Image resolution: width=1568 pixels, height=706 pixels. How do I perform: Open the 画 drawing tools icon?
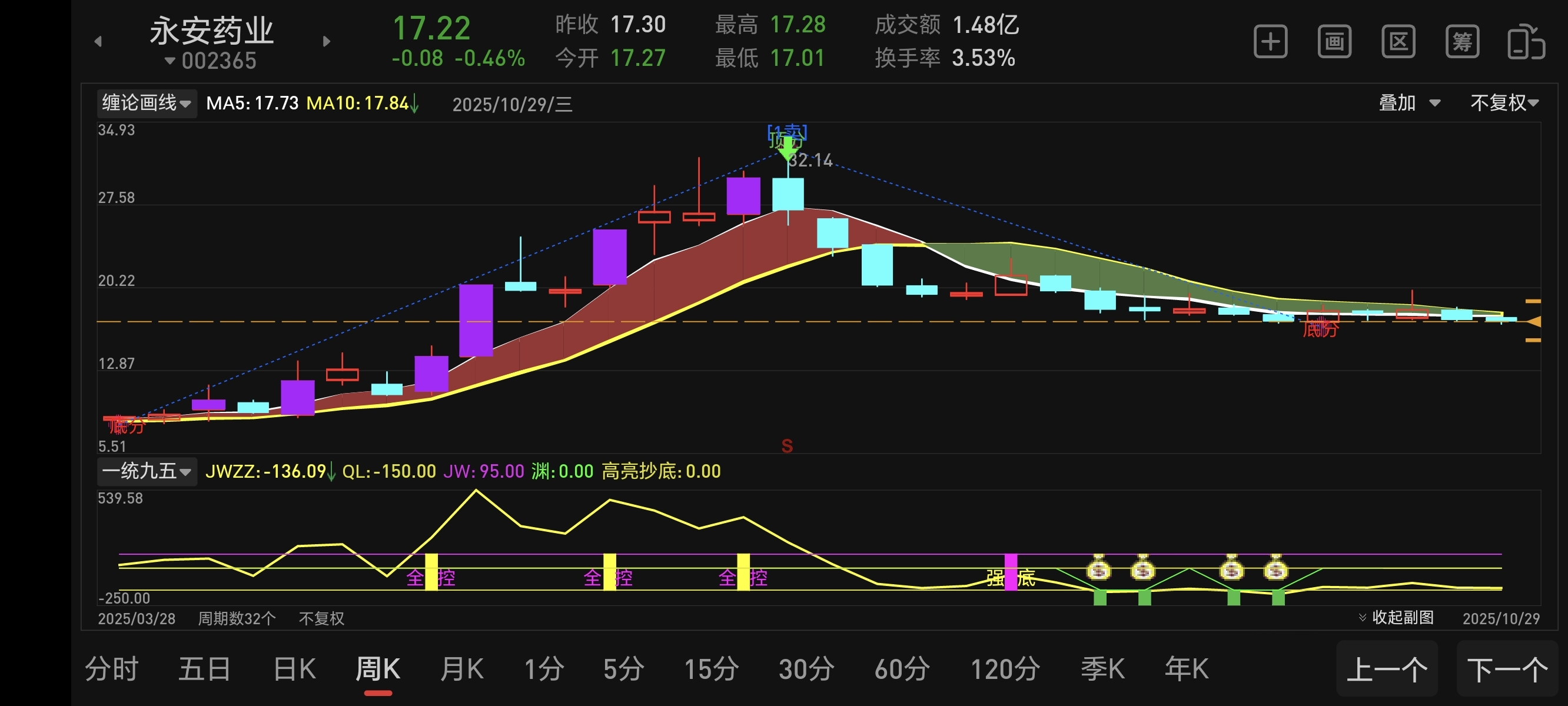(x=1334, y=42)
